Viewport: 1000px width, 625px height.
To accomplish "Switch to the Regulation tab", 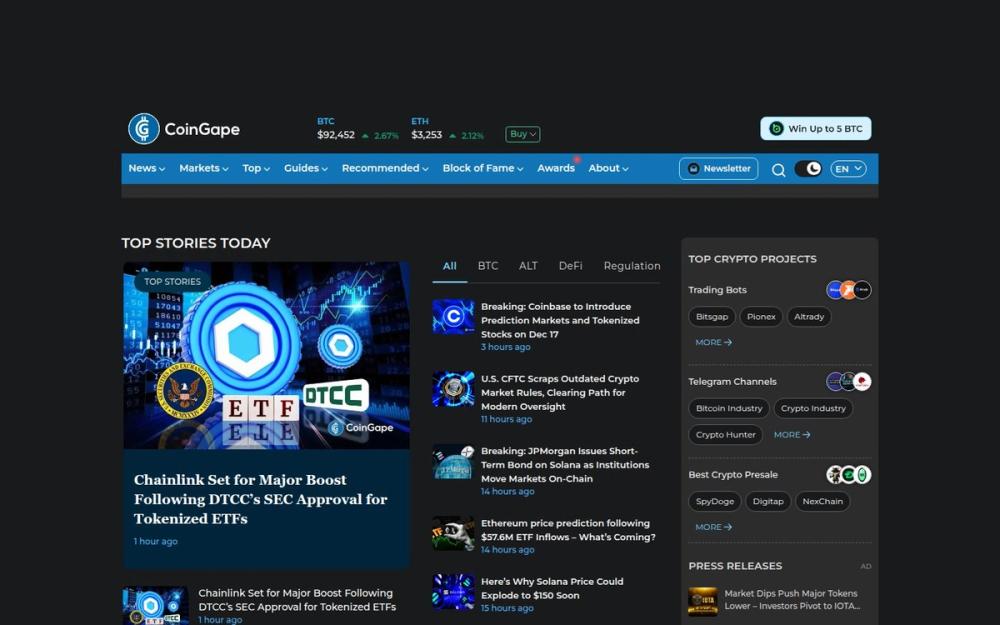I will (632, 266).
